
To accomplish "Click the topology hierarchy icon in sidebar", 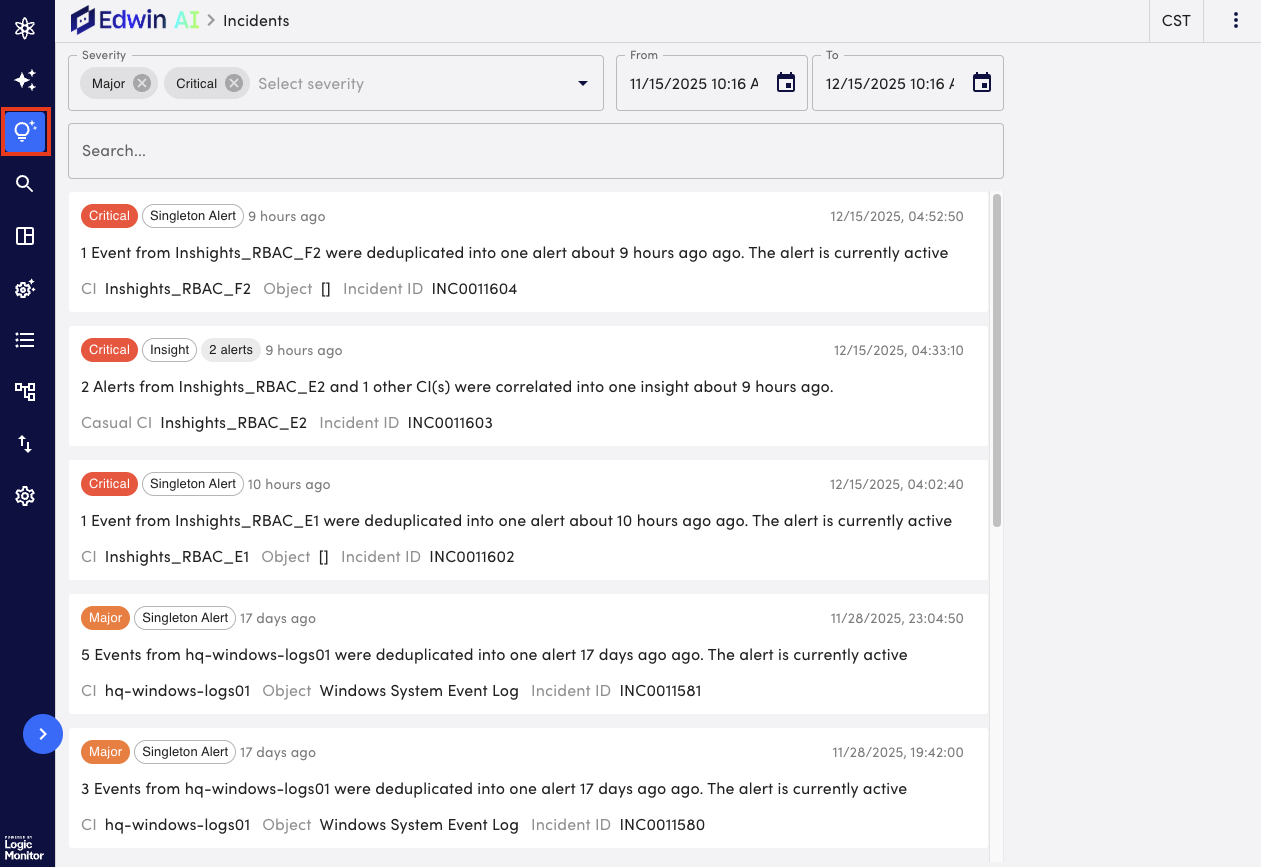I will coord(25,392).
